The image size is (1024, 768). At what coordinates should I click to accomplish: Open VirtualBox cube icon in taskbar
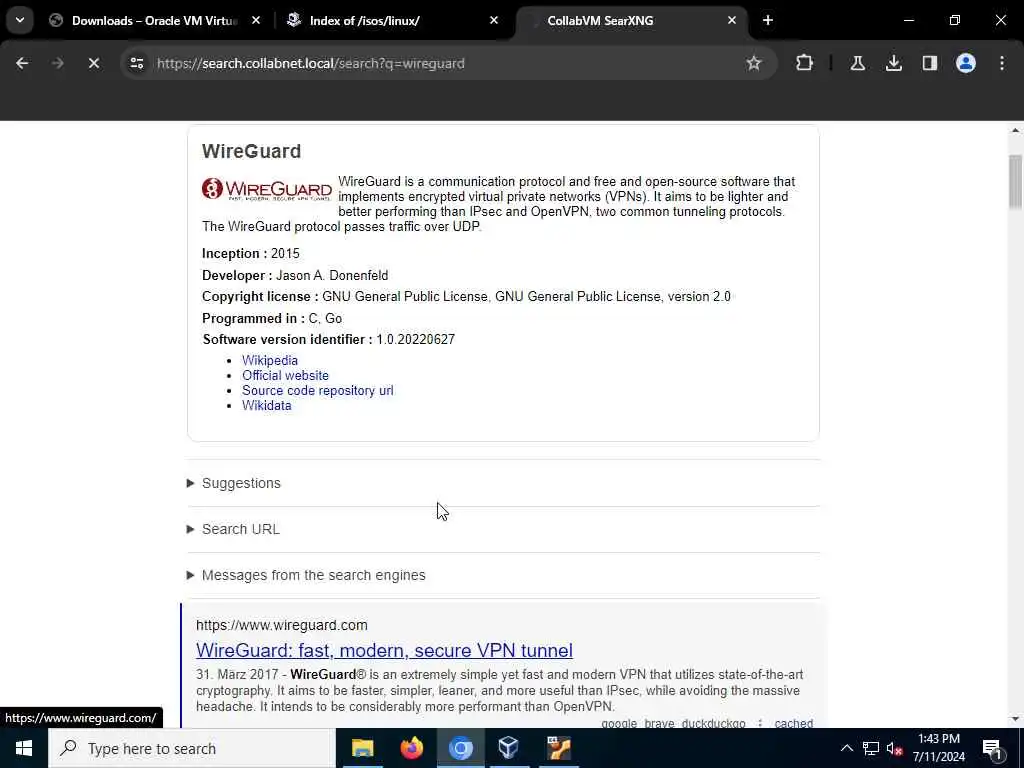coord(509,748)
